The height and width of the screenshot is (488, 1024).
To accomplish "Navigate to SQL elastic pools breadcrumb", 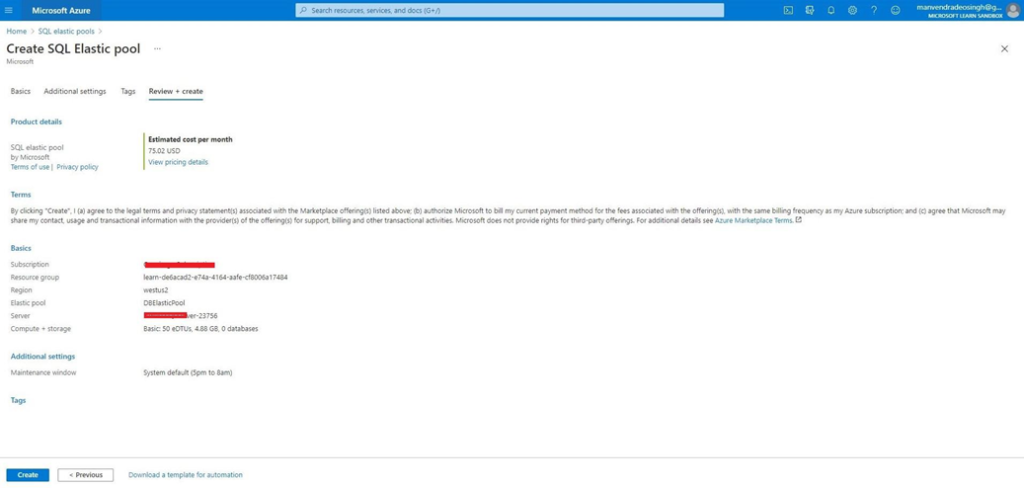I will 66,31.
